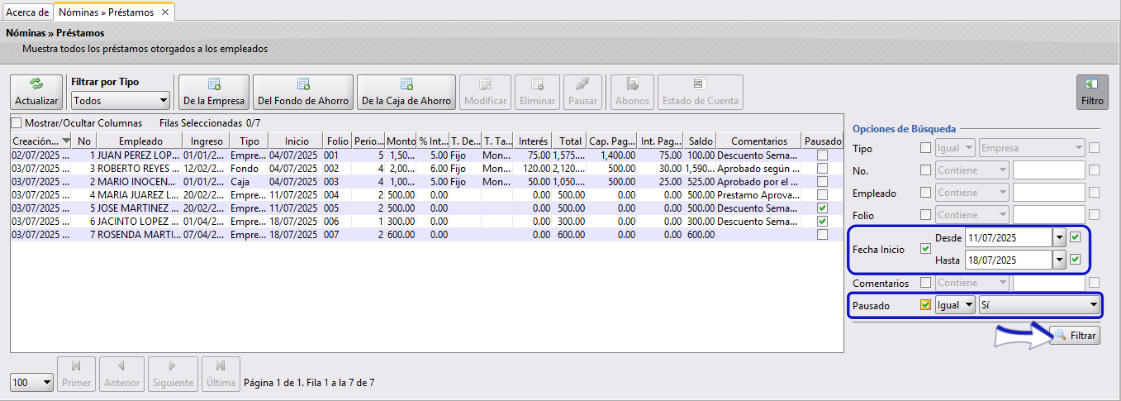
Task: Open the Empleado Contiene operator dropdown
Action: [972, 192]
